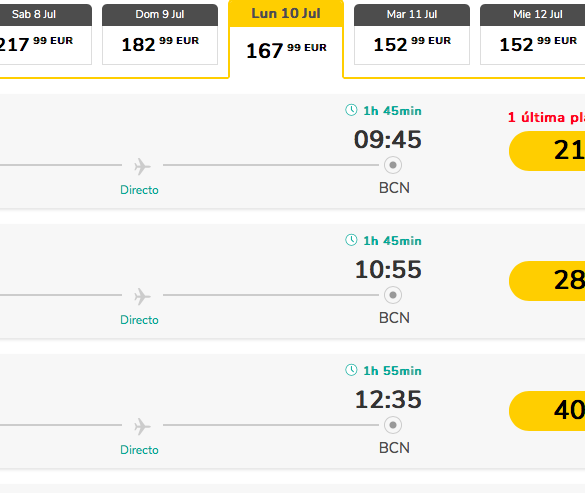This screenshot has height=493, width=585.
Task: Click airplane icon on the 10:55 flight
Action: pos(142,297)
